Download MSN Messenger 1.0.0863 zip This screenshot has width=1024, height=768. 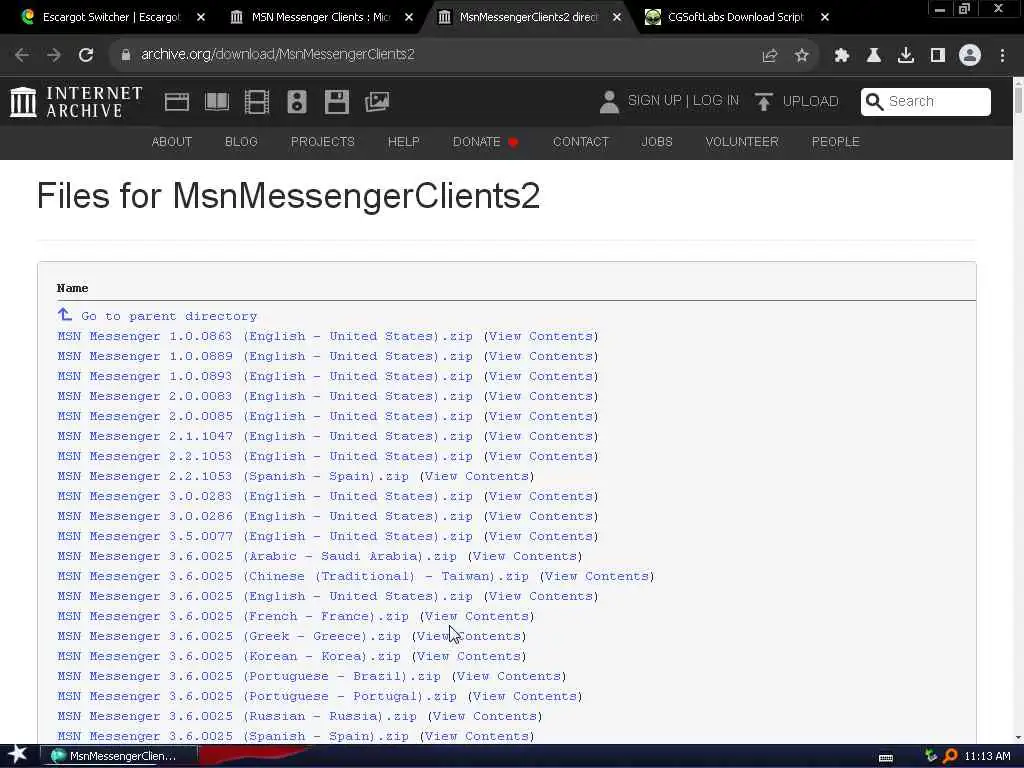point(264,336)
